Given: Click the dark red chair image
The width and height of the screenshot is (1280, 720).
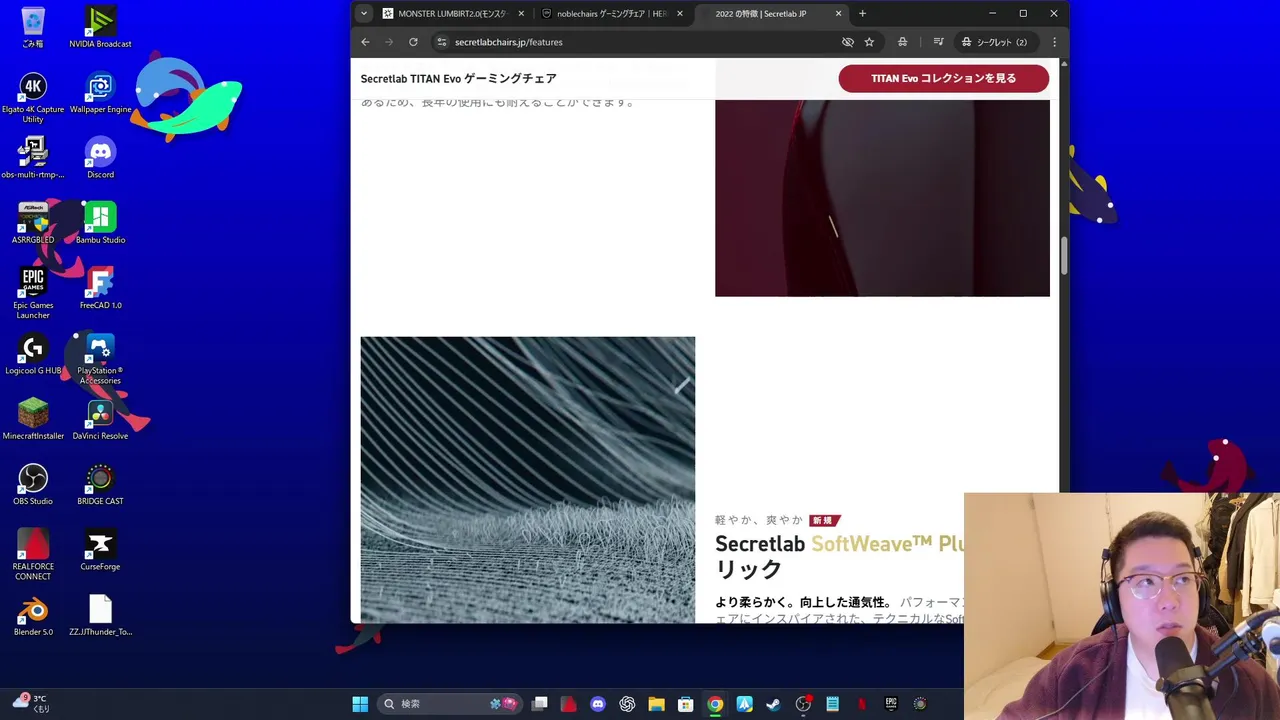Looking at the screenshot, I should [882, 198].
